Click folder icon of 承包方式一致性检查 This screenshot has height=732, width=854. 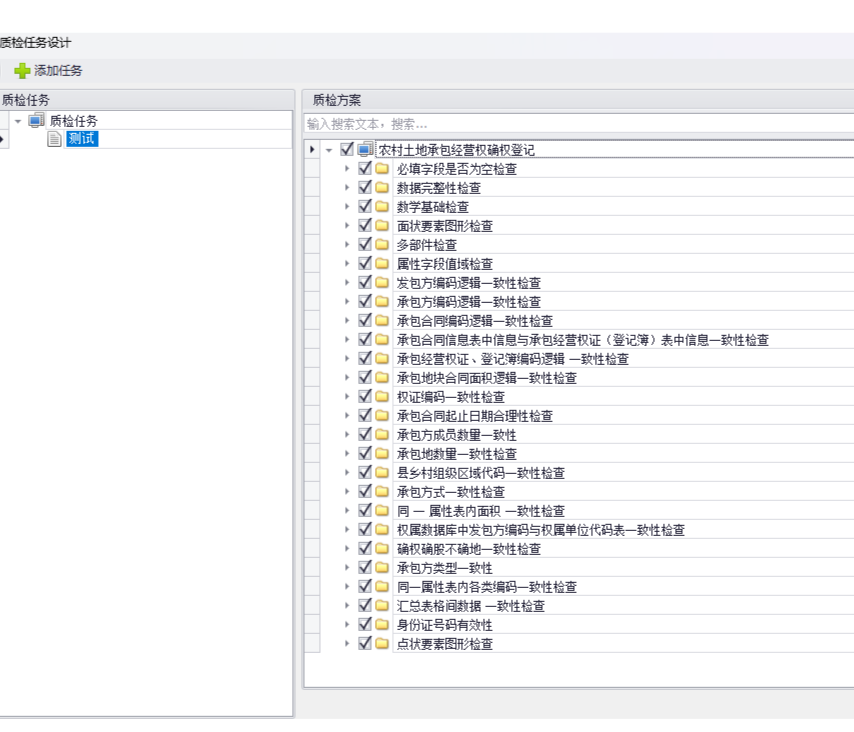[382, 491]
